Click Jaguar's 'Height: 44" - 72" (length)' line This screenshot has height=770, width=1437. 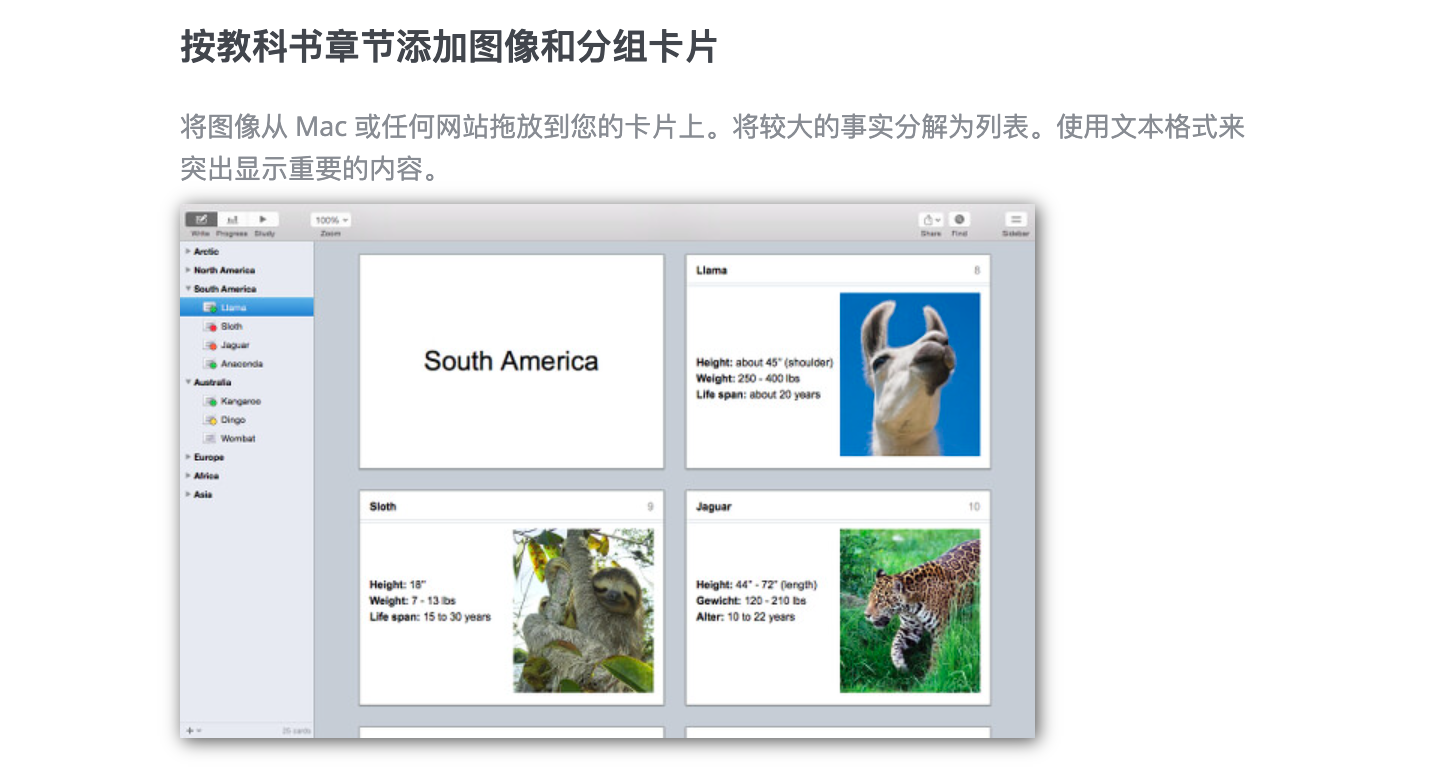tap(757, 585)
